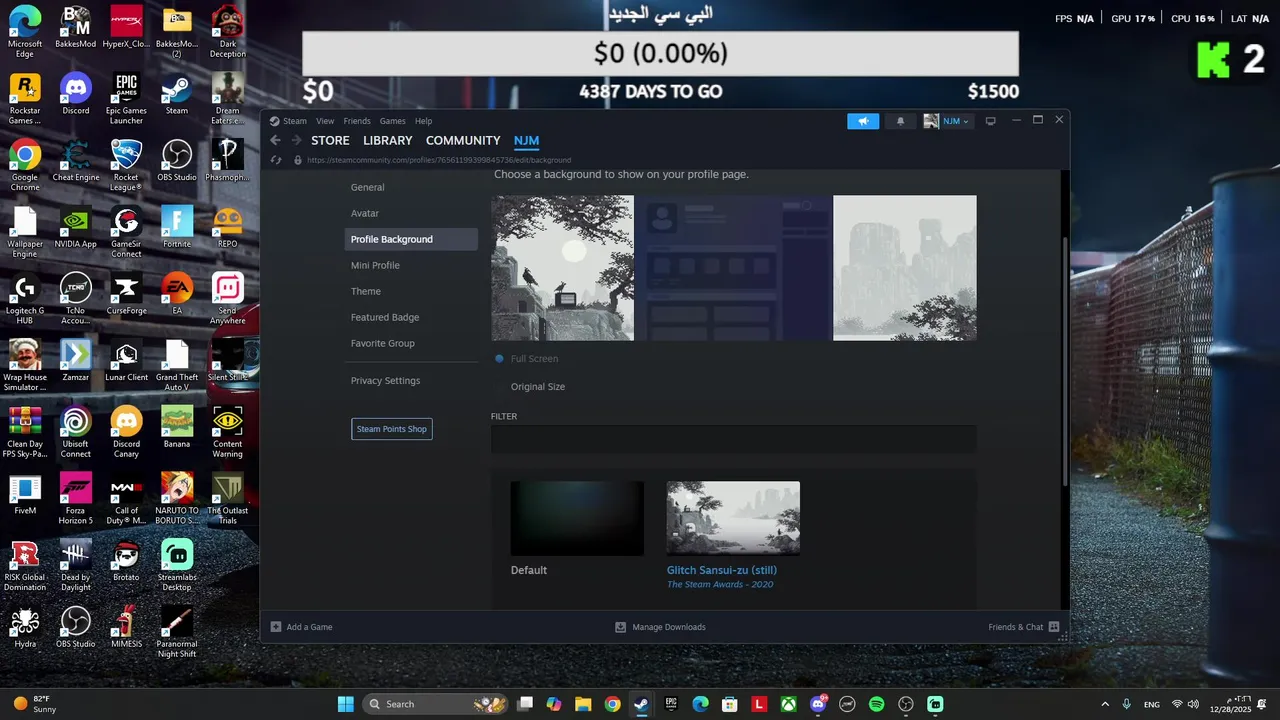
Task: Click Add a Game
Action: [x=302, y=627]
